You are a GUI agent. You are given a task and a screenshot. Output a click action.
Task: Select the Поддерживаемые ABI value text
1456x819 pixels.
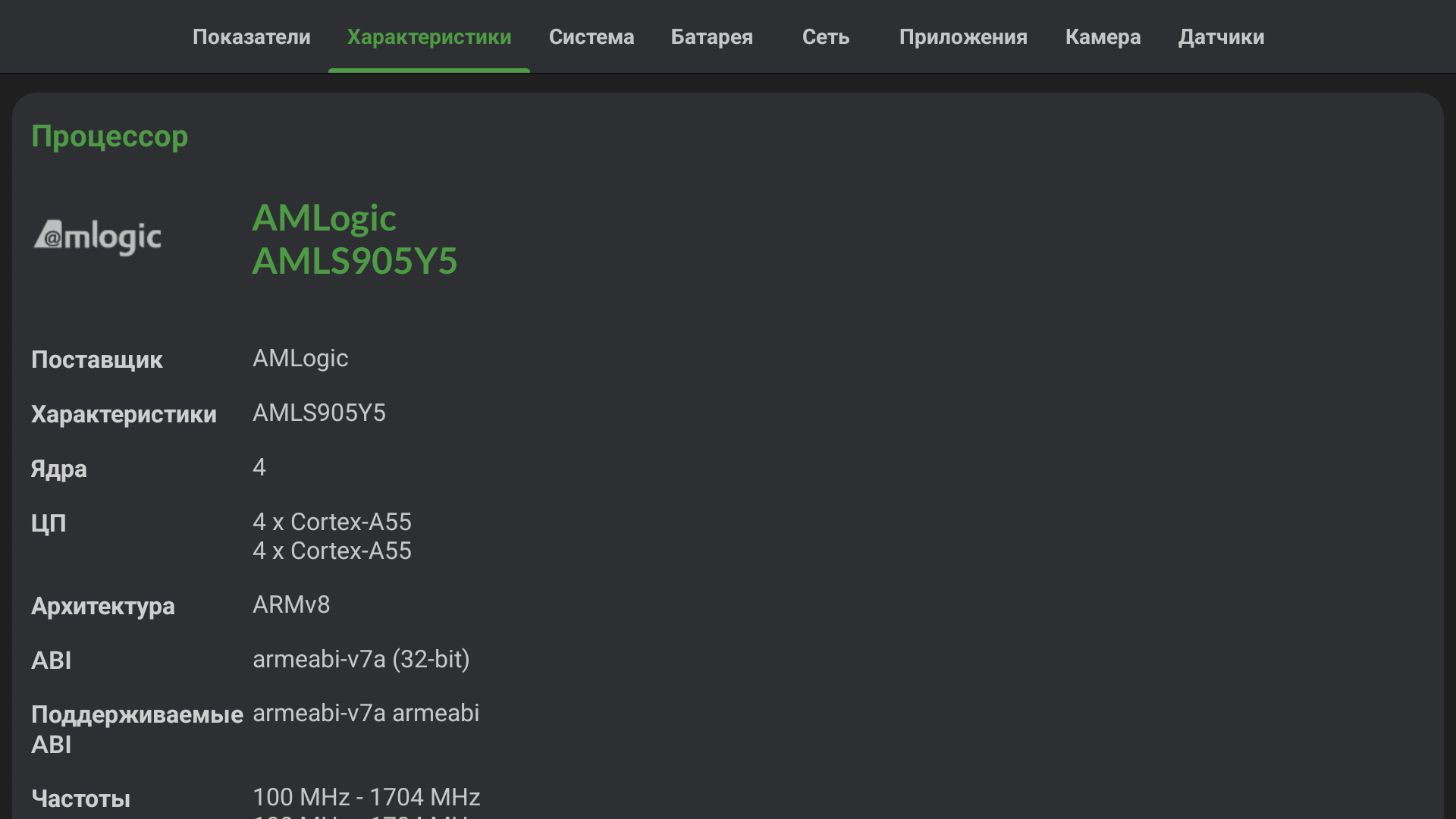click(x=366, y=713)
